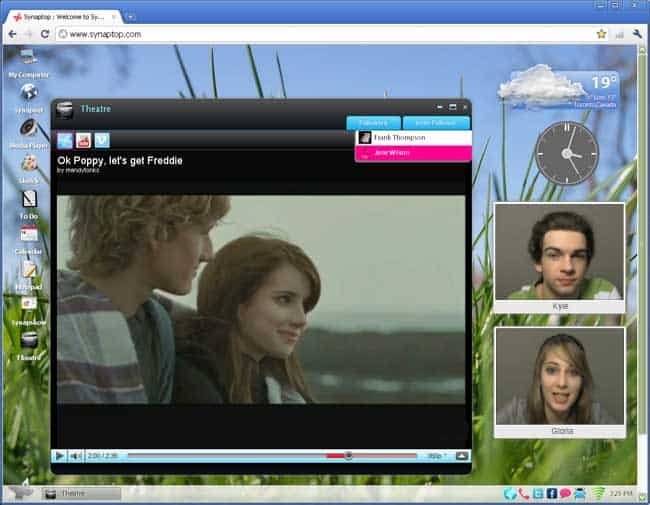Click the red phone tray icon

pos(524,493)
